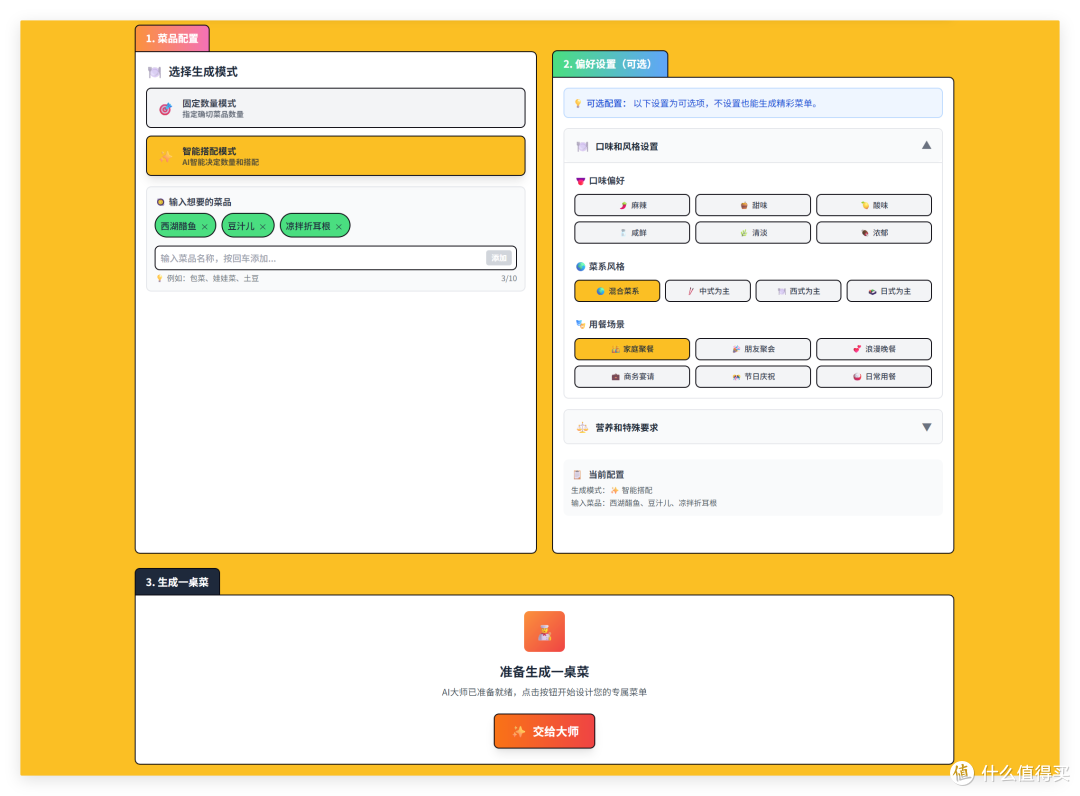Select 朋友聚会 dining scene
This screenshot has width=1080, height=796.
click(x=753, y=349)
